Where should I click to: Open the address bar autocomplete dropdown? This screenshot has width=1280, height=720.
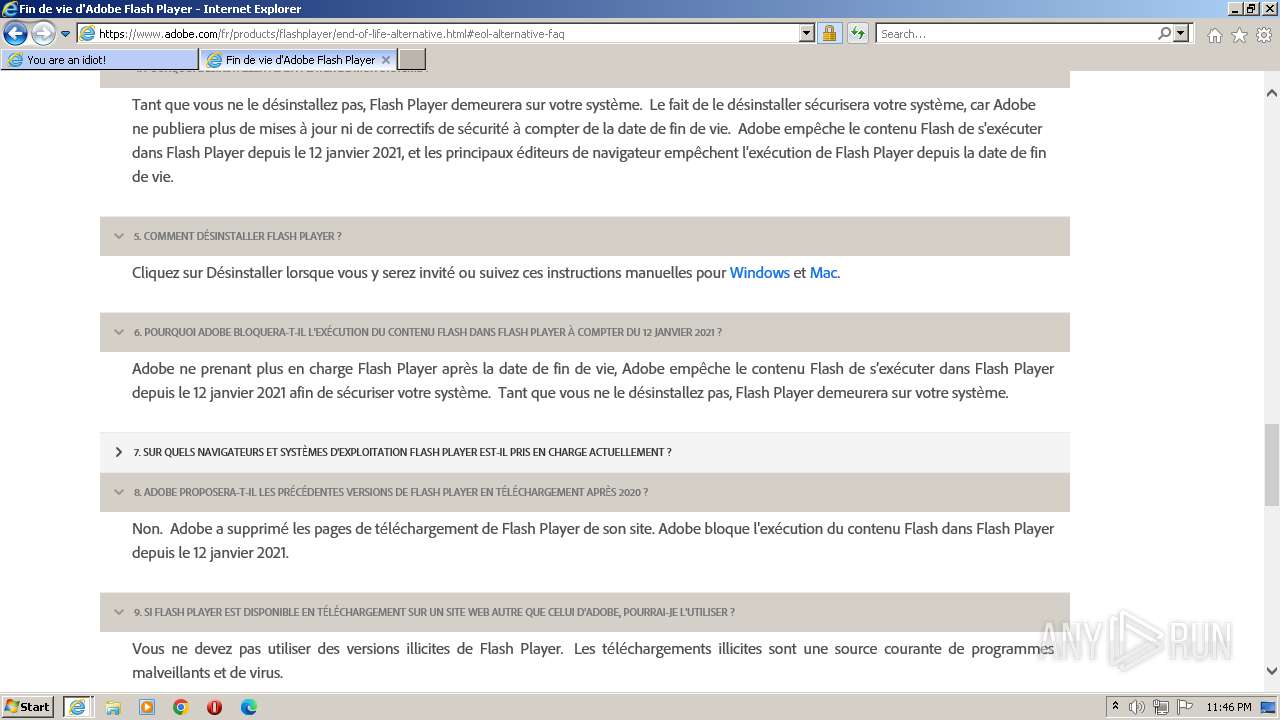point(807,34)
